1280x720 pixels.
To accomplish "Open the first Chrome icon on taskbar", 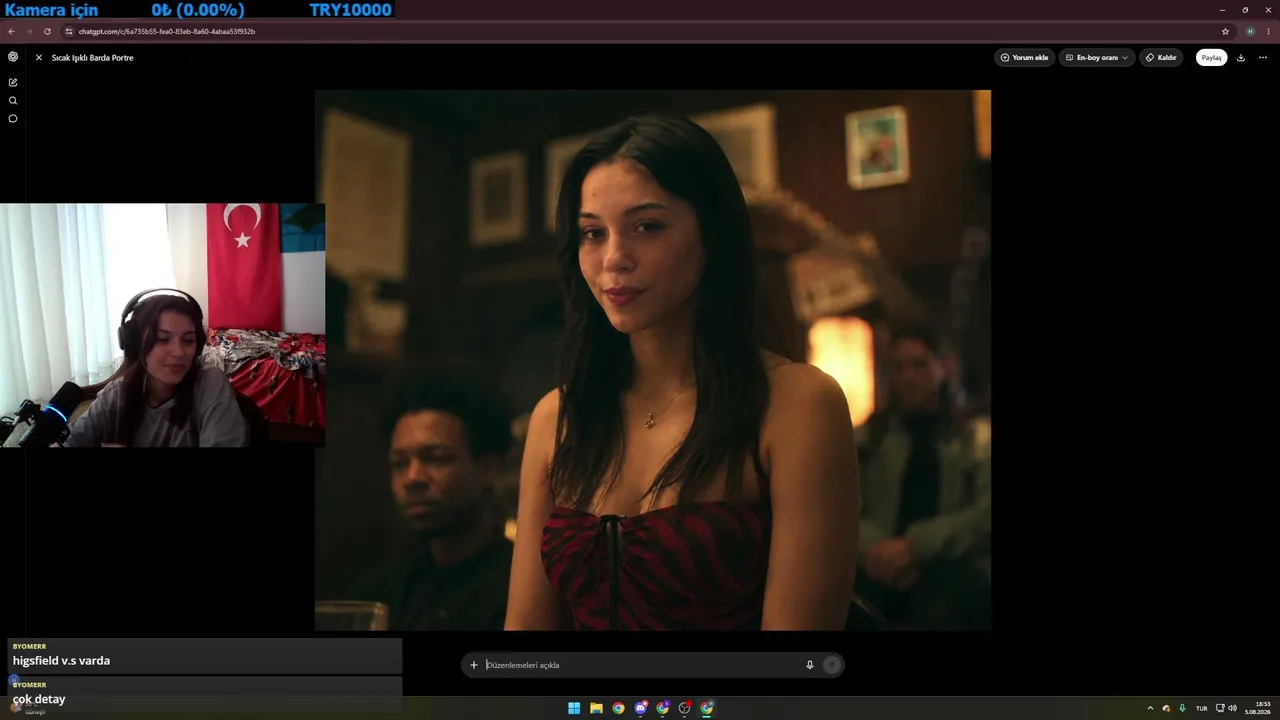I will tap(618, 708).
